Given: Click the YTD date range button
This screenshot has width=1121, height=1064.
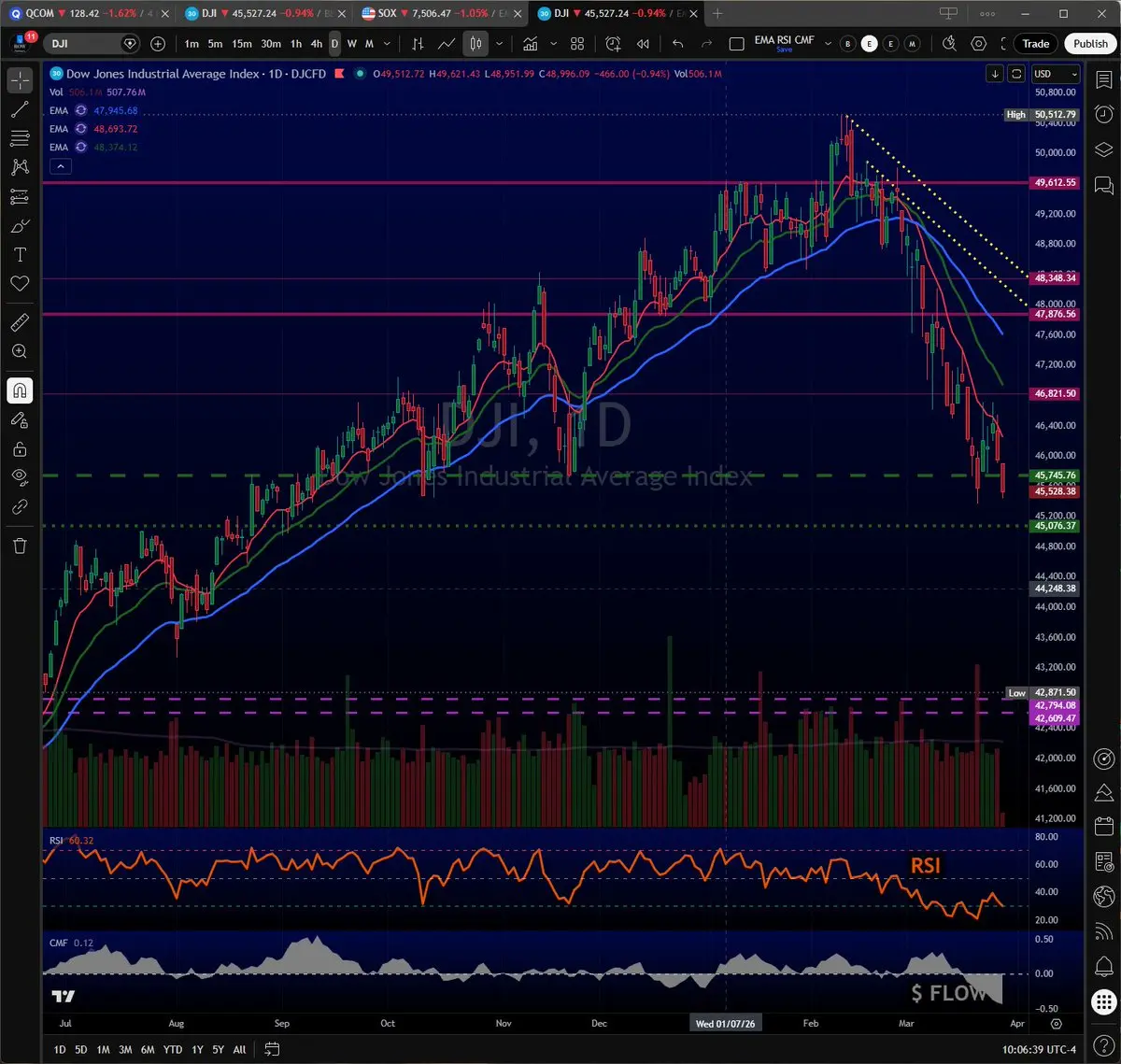Looking at the screenshot, I should point(172,1049).
